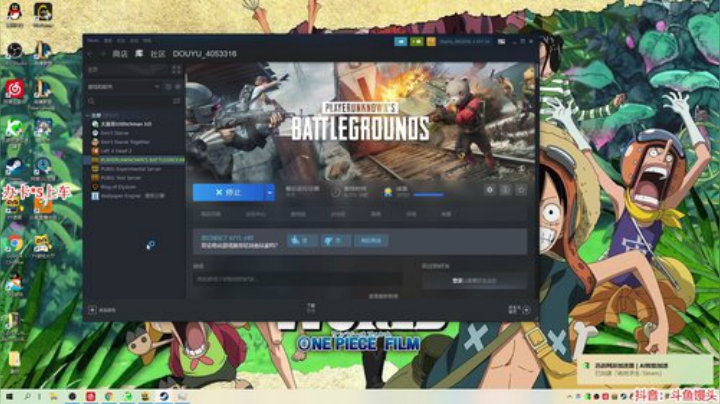
Task: Click the plus icon to add a game
Action: point(92,310)
